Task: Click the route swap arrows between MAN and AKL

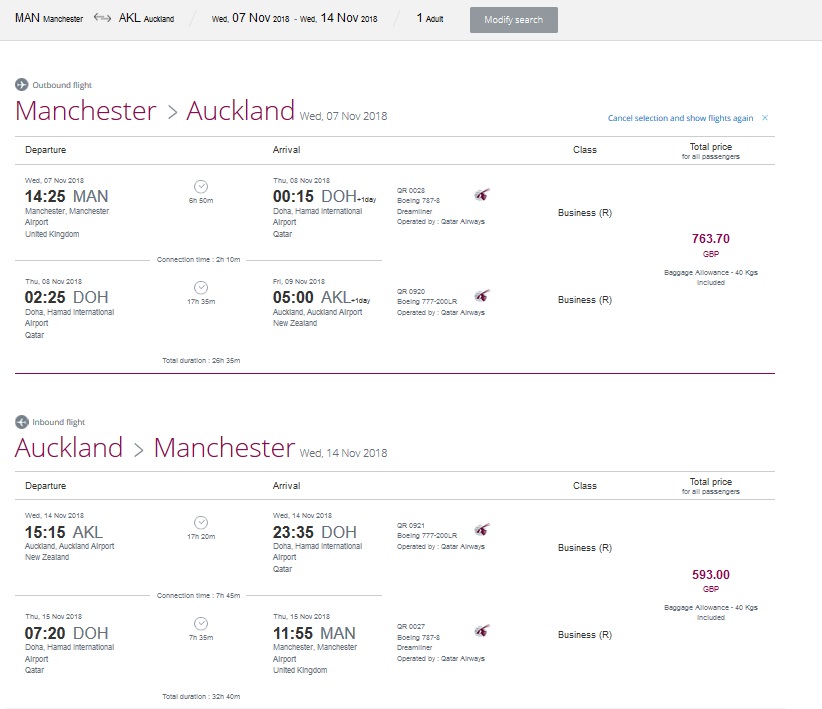Action: tap(102, 19)
